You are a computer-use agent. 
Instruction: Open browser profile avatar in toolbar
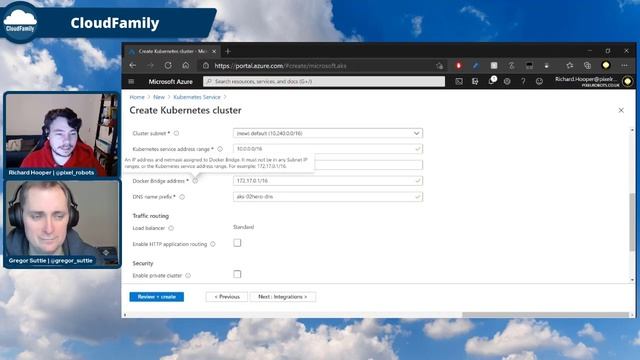(x=606, y=65)
